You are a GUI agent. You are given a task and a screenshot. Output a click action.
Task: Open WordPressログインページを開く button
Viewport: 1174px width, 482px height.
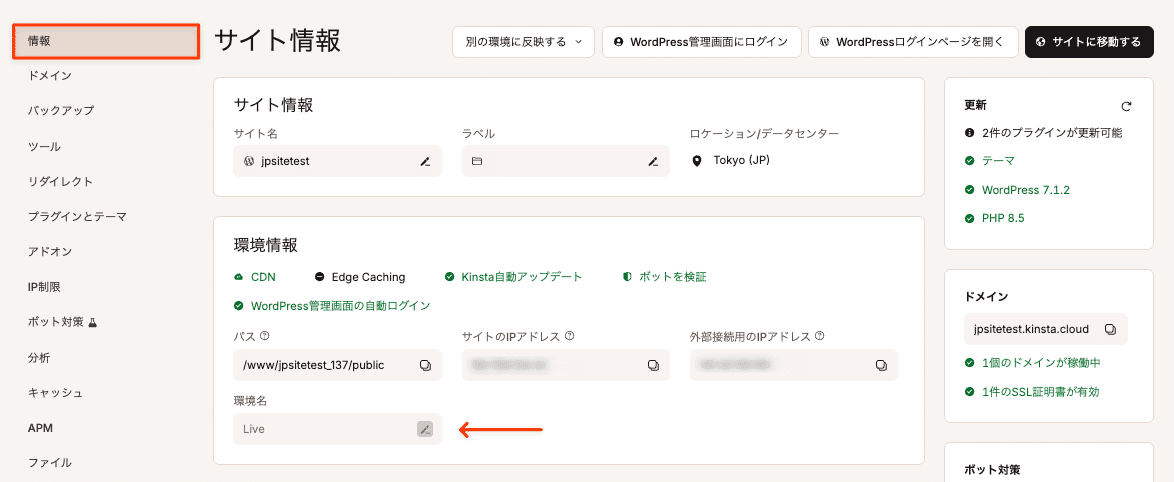click(x=913, y=42)
